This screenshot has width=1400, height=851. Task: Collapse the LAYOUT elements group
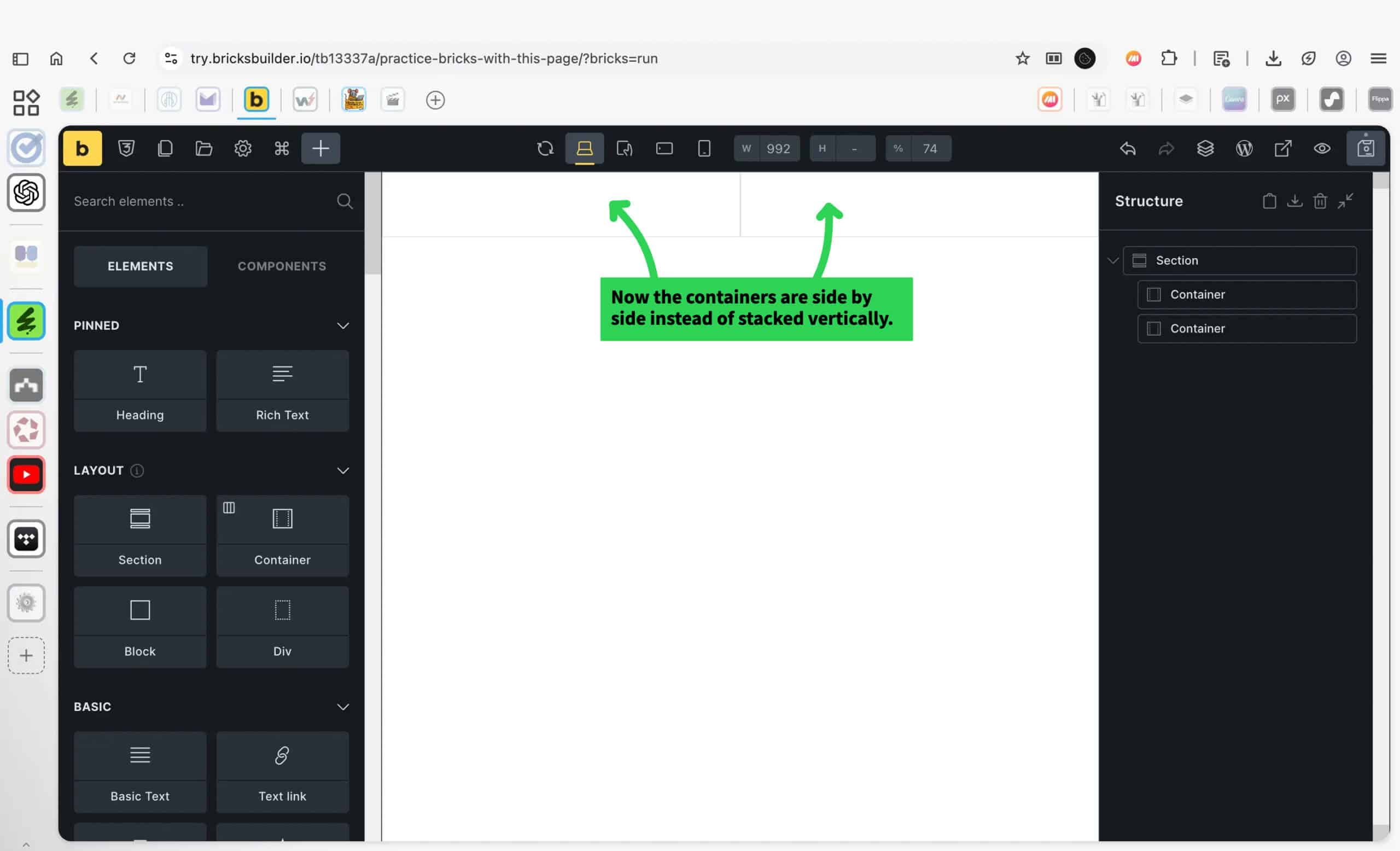pos(342,470)
